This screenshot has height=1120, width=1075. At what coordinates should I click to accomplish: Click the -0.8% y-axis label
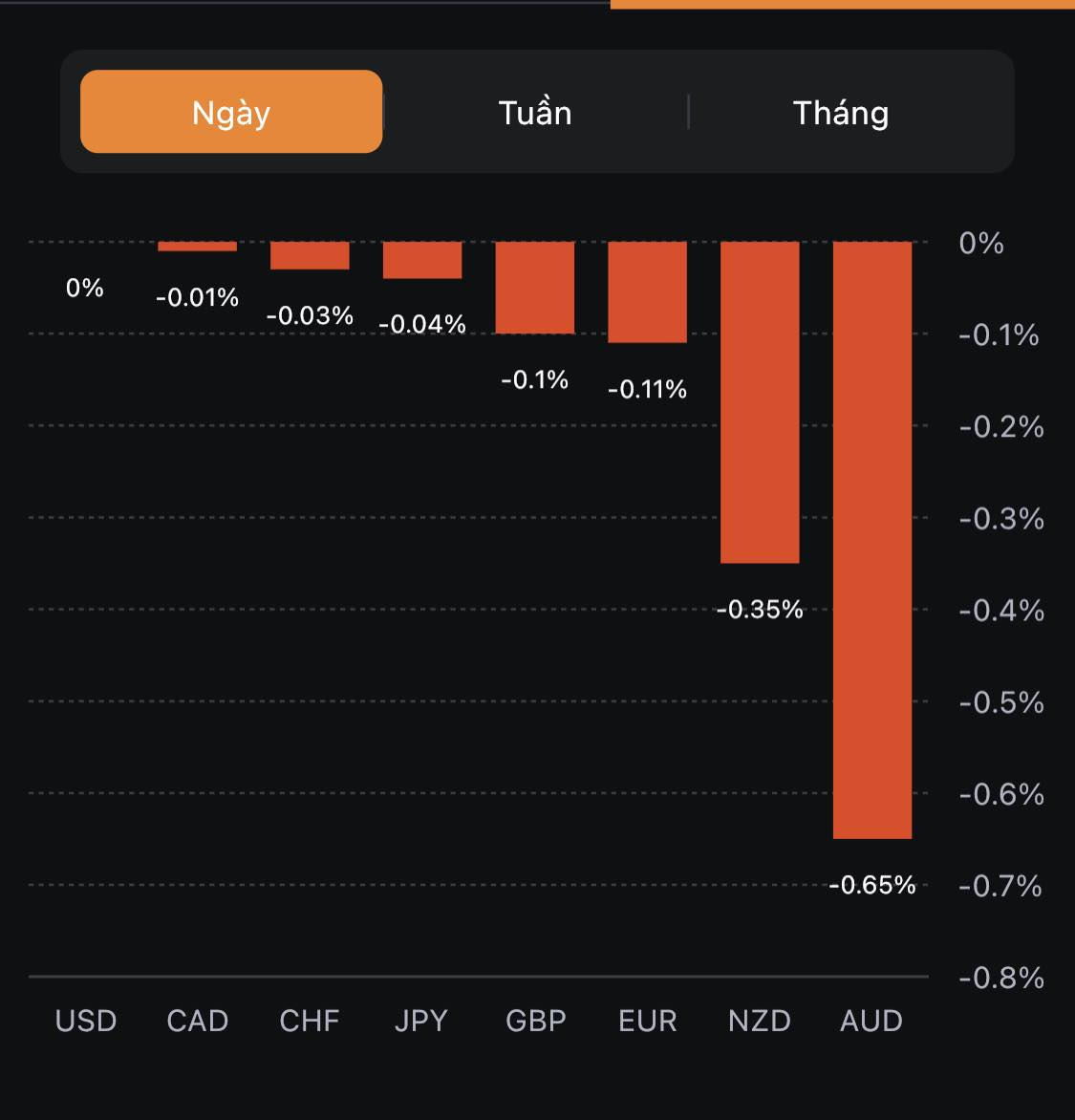tap(1001, 978)
